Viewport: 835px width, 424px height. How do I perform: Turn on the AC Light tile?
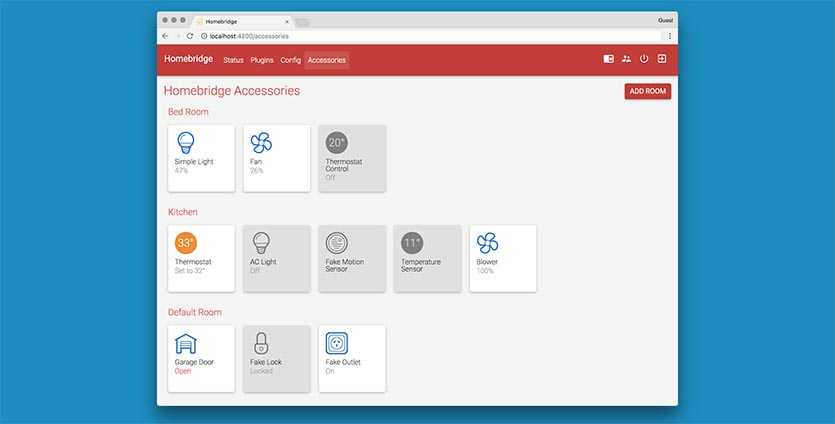(x=276, y=258)
